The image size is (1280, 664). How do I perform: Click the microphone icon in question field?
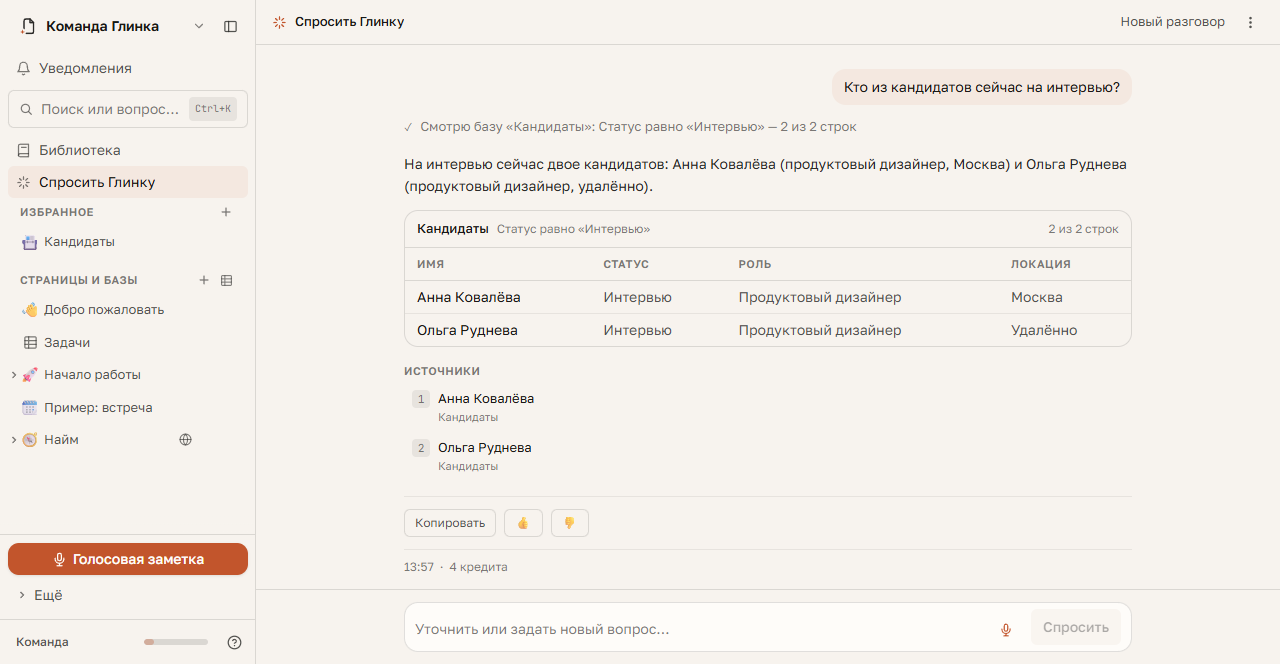[x=1006, y=629]
